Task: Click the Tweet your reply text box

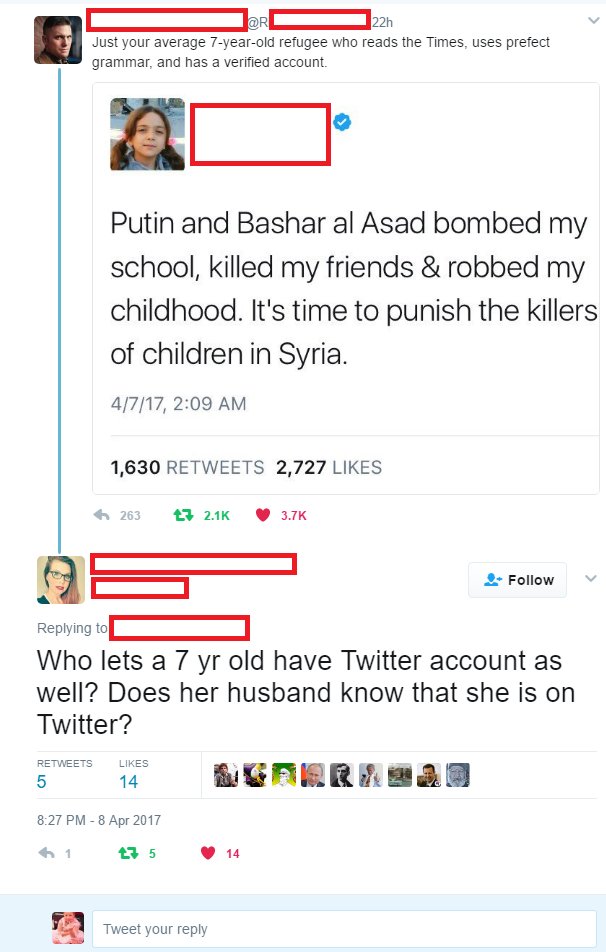Action: (x=345, y=929)
